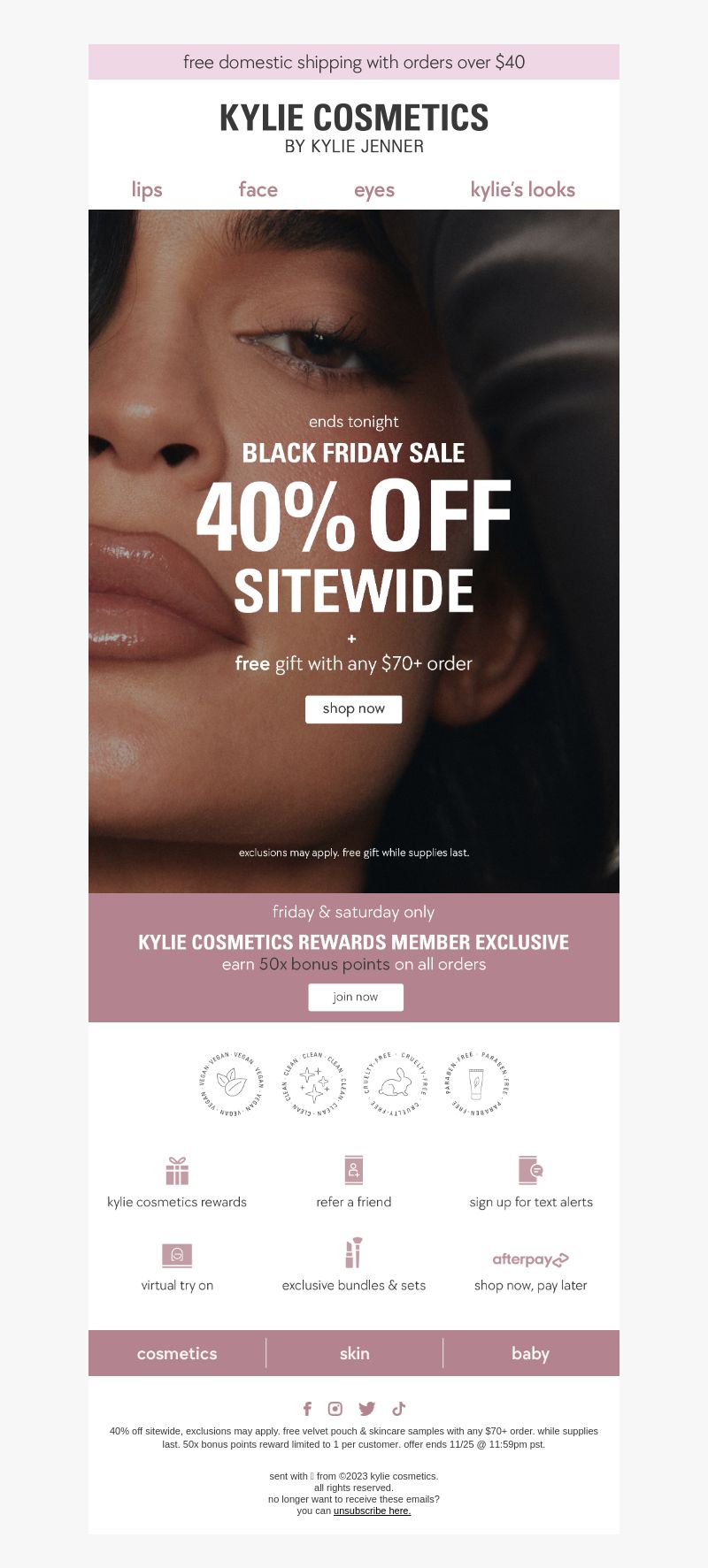Click the lipstick bundles icon
708x1568 pixels.
pos(354,1253)
